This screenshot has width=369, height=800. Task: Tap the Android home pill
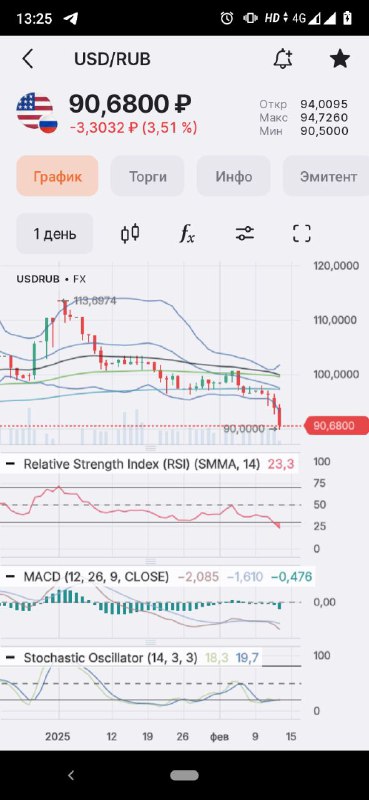(184, 776)
